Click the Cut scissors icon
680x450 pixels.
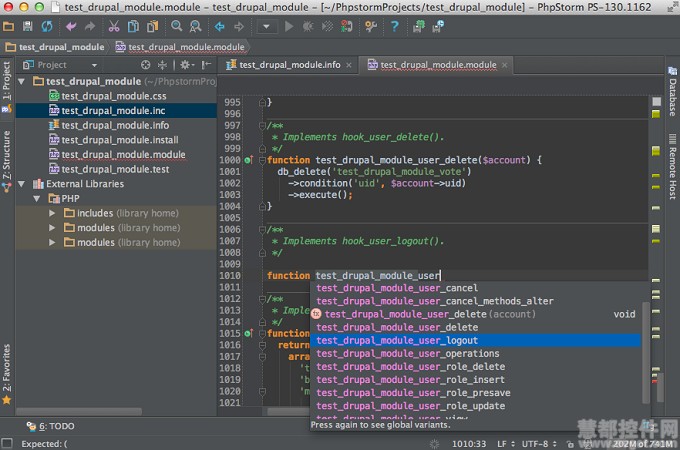point(114,26)
